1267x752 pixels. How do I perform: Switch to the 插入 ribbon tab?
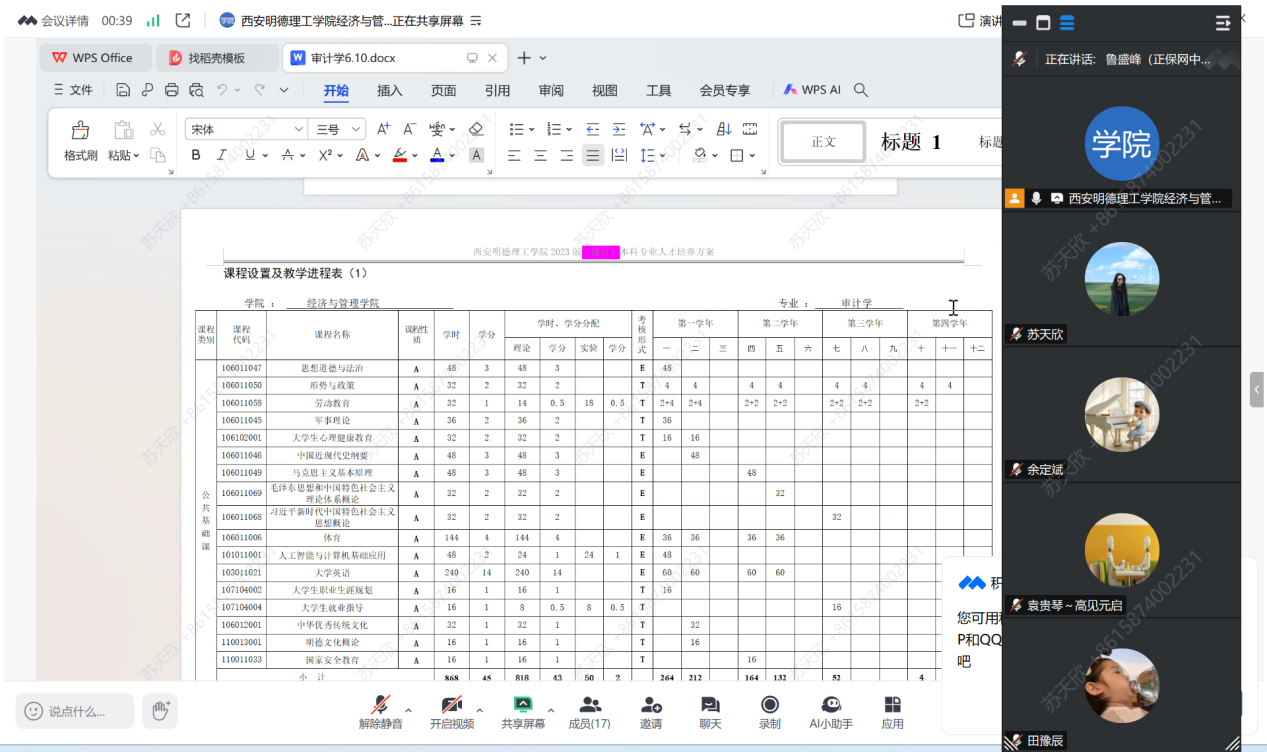(x=389, y=90)
